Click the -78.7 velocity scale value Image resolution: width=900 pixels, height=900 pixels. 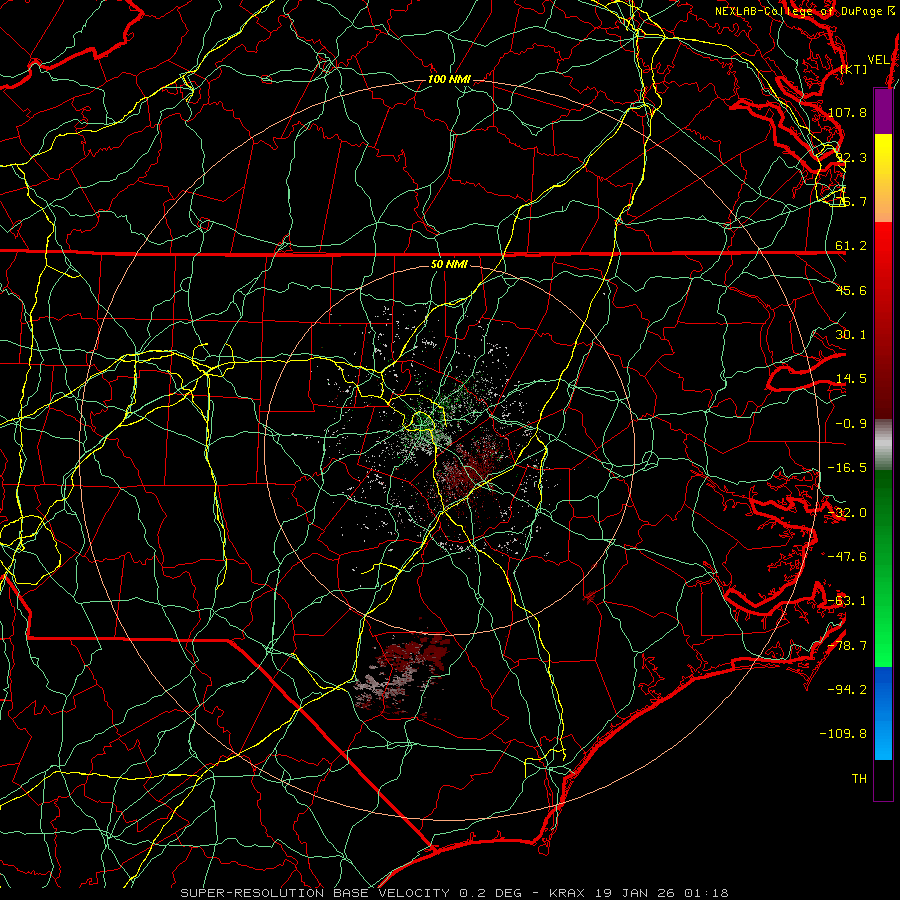pyautogui.click(x=847, y=646)
